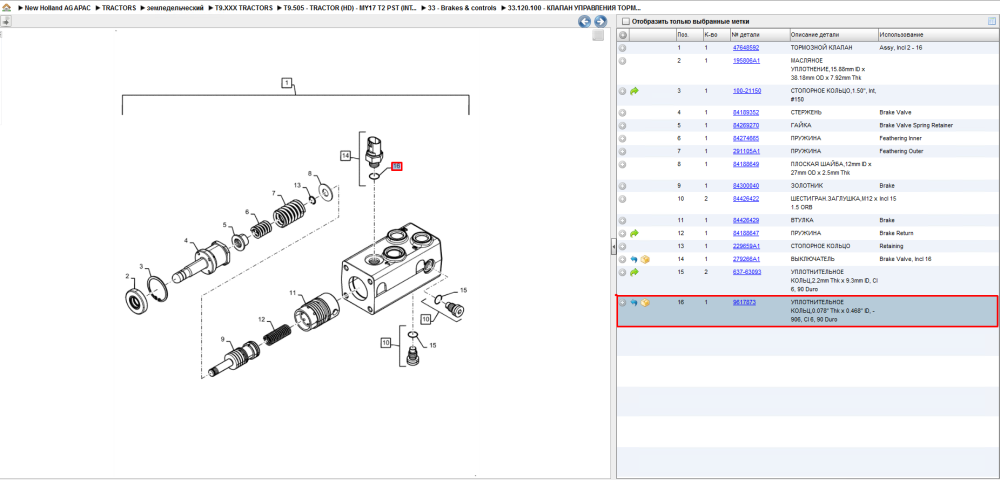Image resolution: width=1000 pixels, height=480 pixels.
Task: Click the download image icon above the diagram
Action: click(x=6, y=21)
